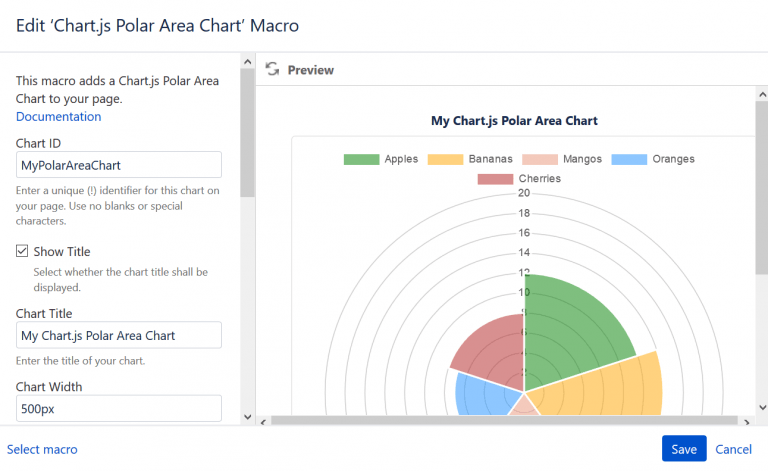This screenshot has height=471, width=768.
Task: Toggle Bananas legend yellow swatch
Action: 445,159
